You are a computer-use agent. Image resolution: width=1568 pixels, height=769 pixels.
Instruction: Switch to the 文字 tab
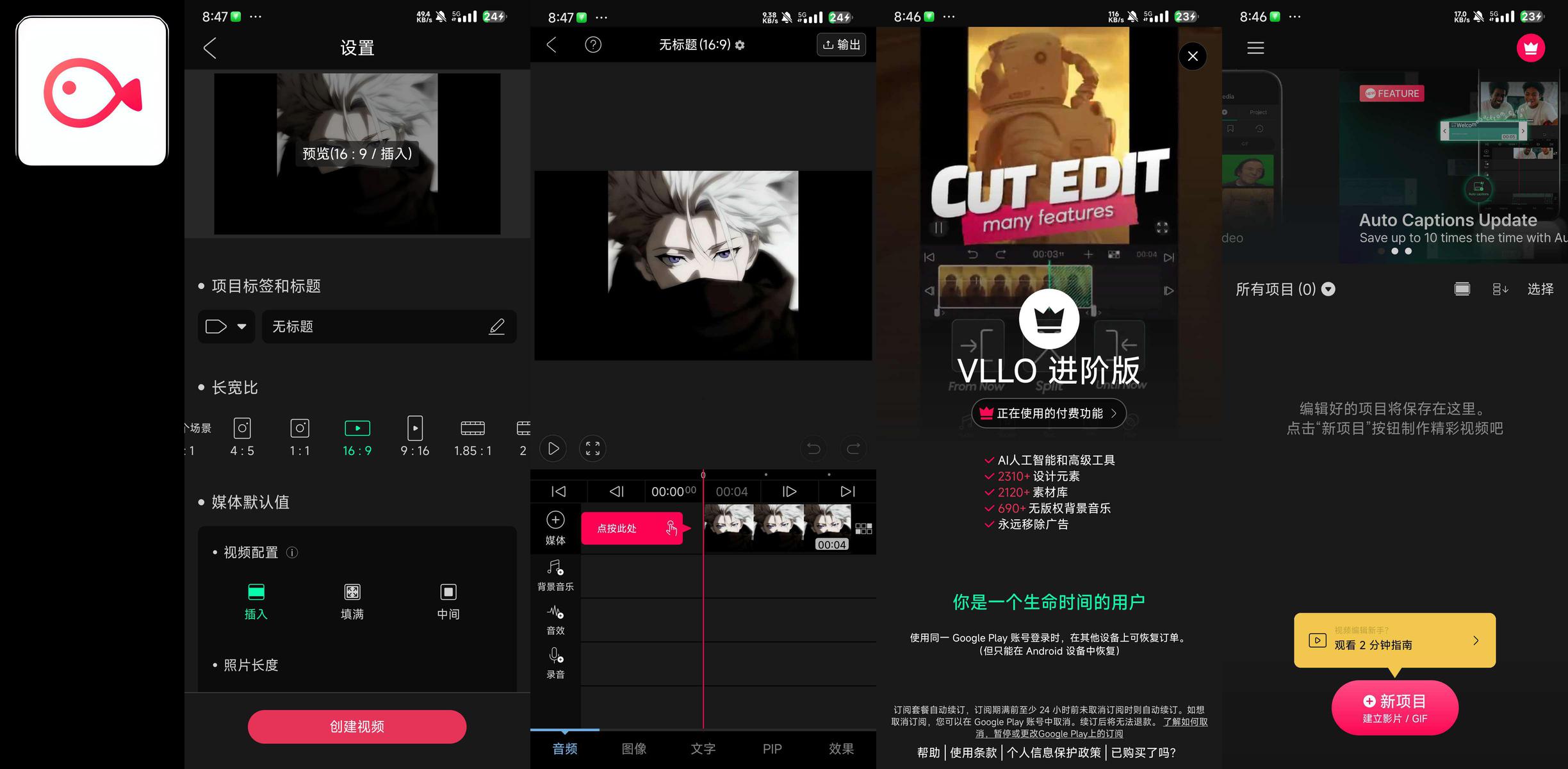click(703, 748)
